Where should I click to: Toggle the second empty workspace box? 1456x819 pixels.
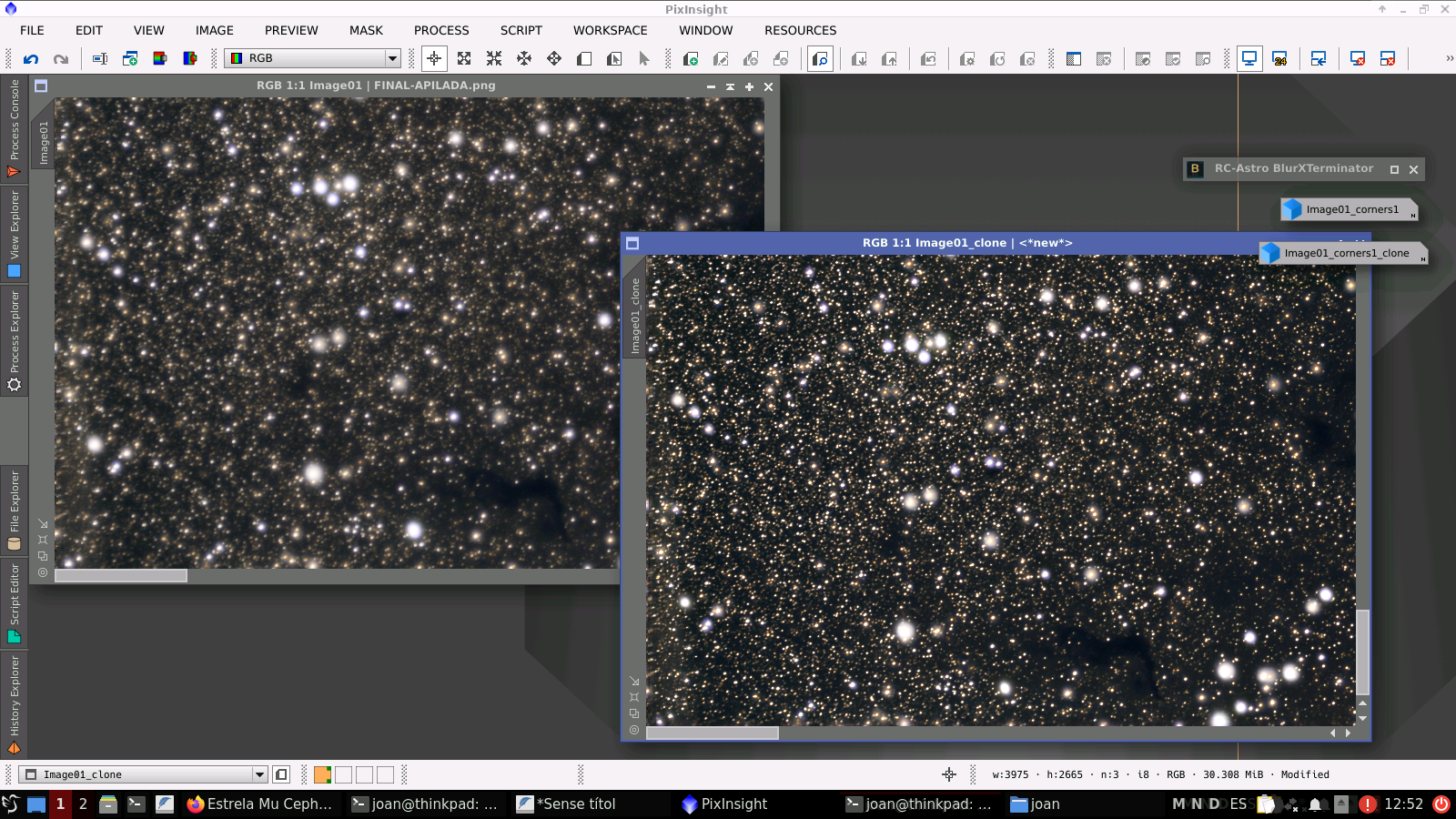pos(364,774)
